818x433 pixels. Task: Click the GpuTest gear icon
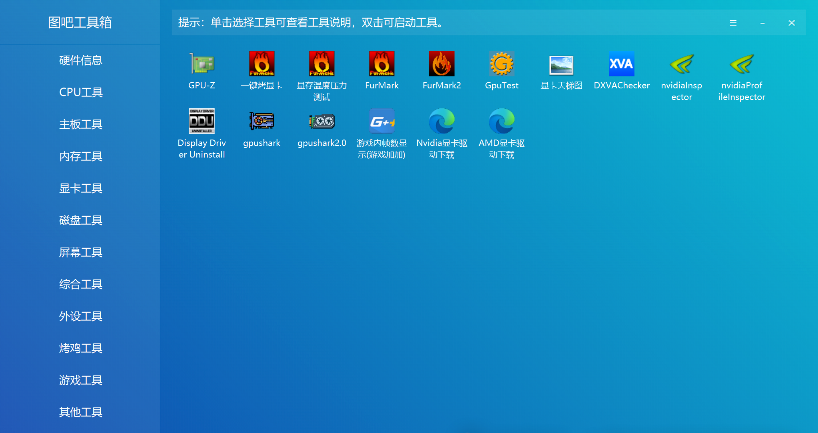(x=501, y=65)
